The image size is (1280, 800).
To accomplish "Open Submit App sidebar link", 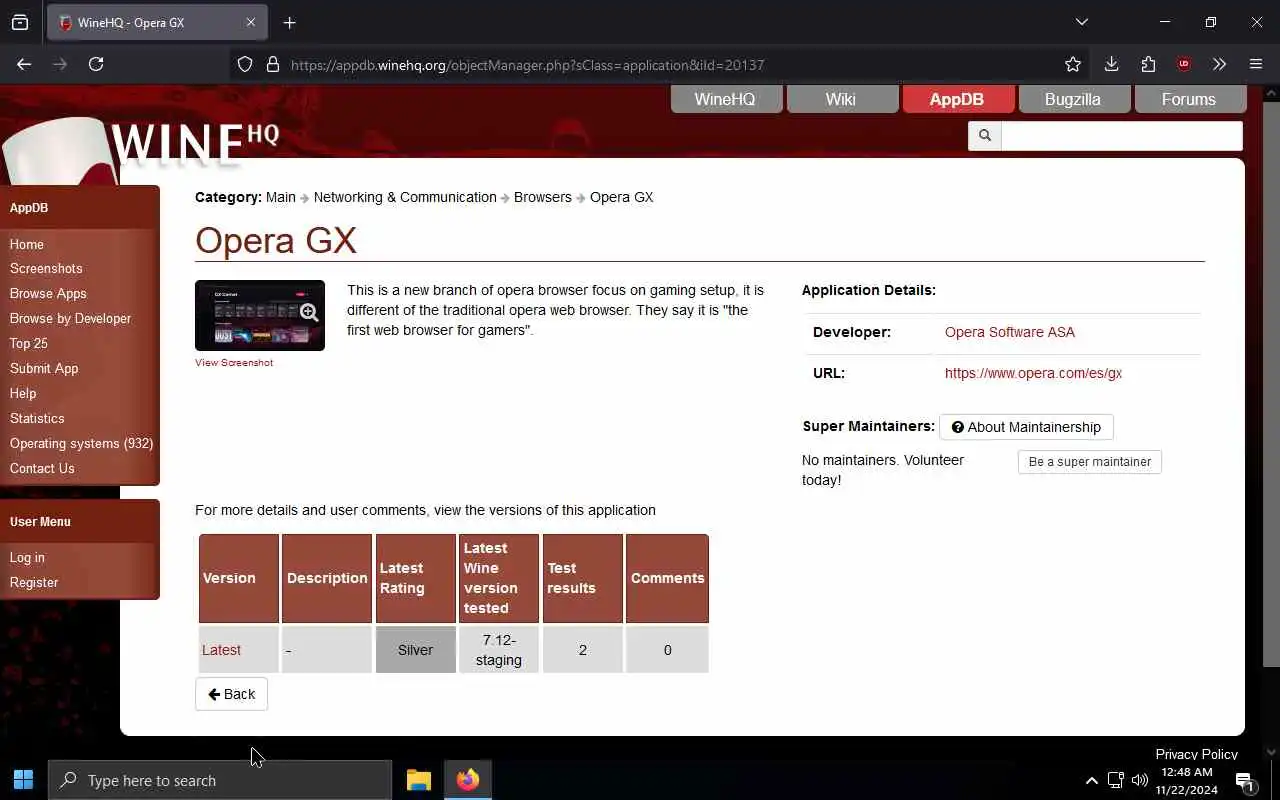I will 44,368.
